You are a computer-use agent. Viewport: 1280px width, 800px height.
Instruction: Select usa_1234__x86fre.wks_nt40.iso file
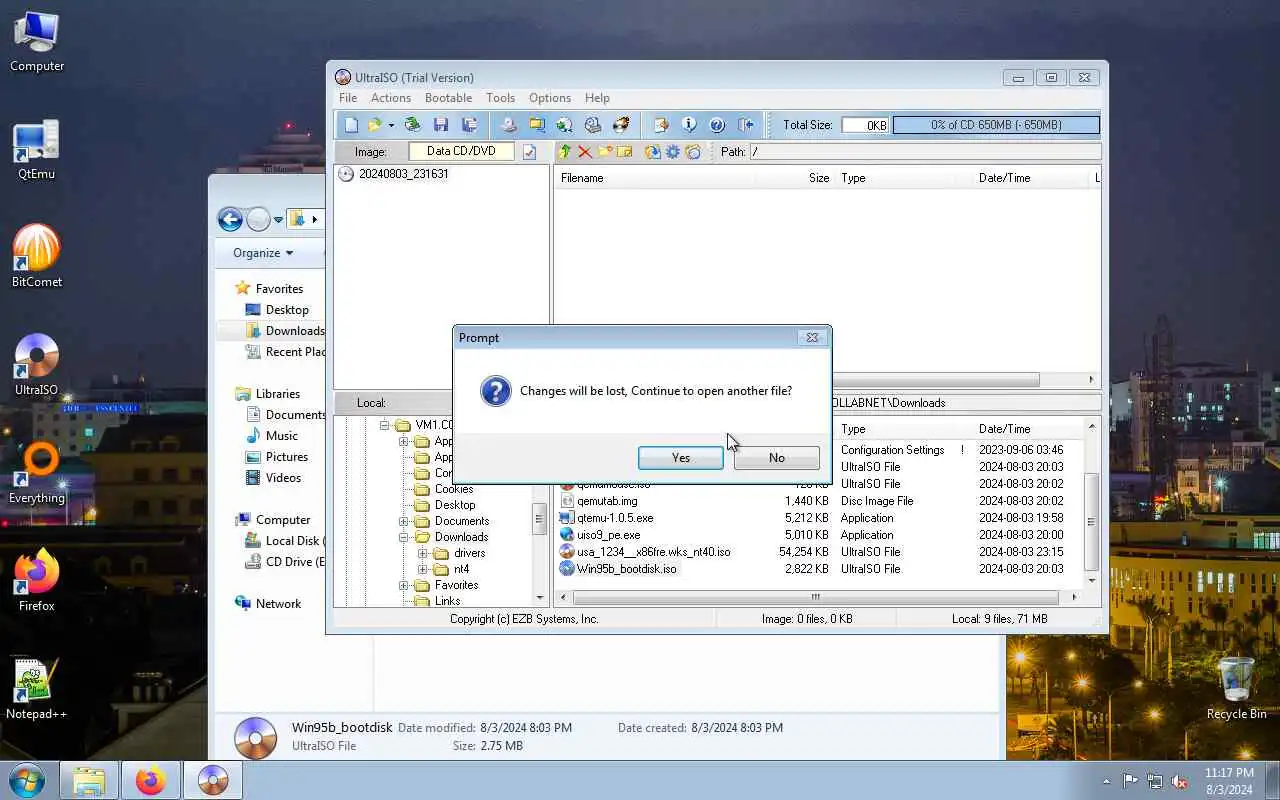coord(653,552)
